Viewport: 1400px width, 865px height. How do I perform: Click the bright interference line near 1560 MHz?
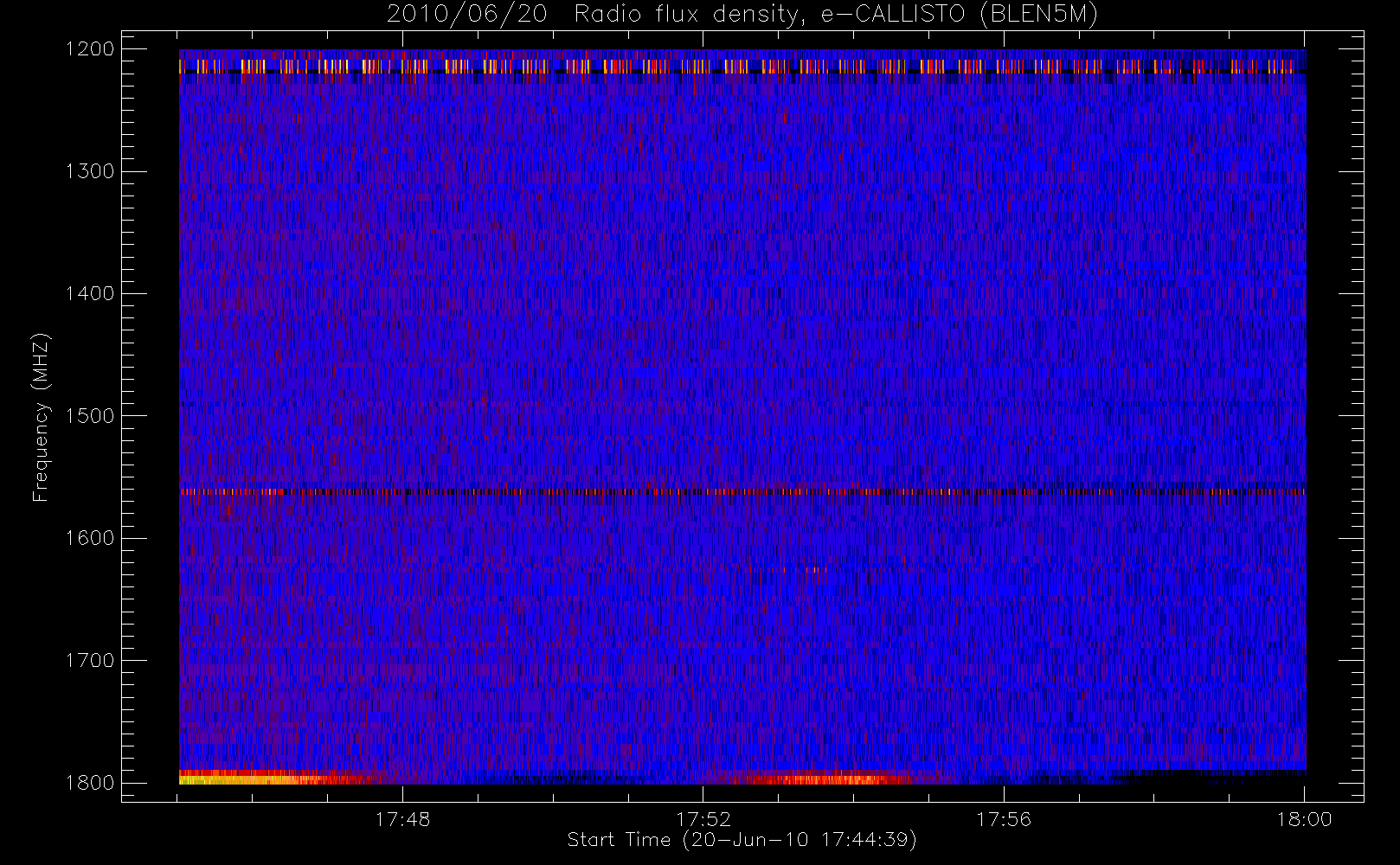pyautogui.click(x=742, y=491)
